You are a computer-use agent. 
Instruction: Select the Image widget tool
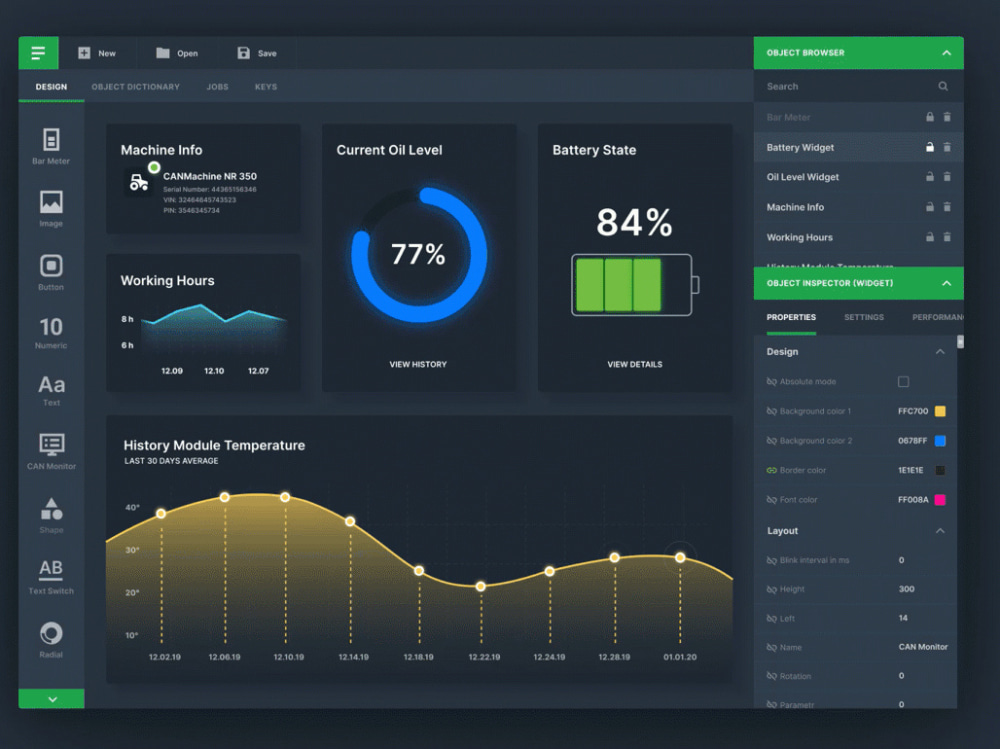pyautogui.click(x=51, y=209)
